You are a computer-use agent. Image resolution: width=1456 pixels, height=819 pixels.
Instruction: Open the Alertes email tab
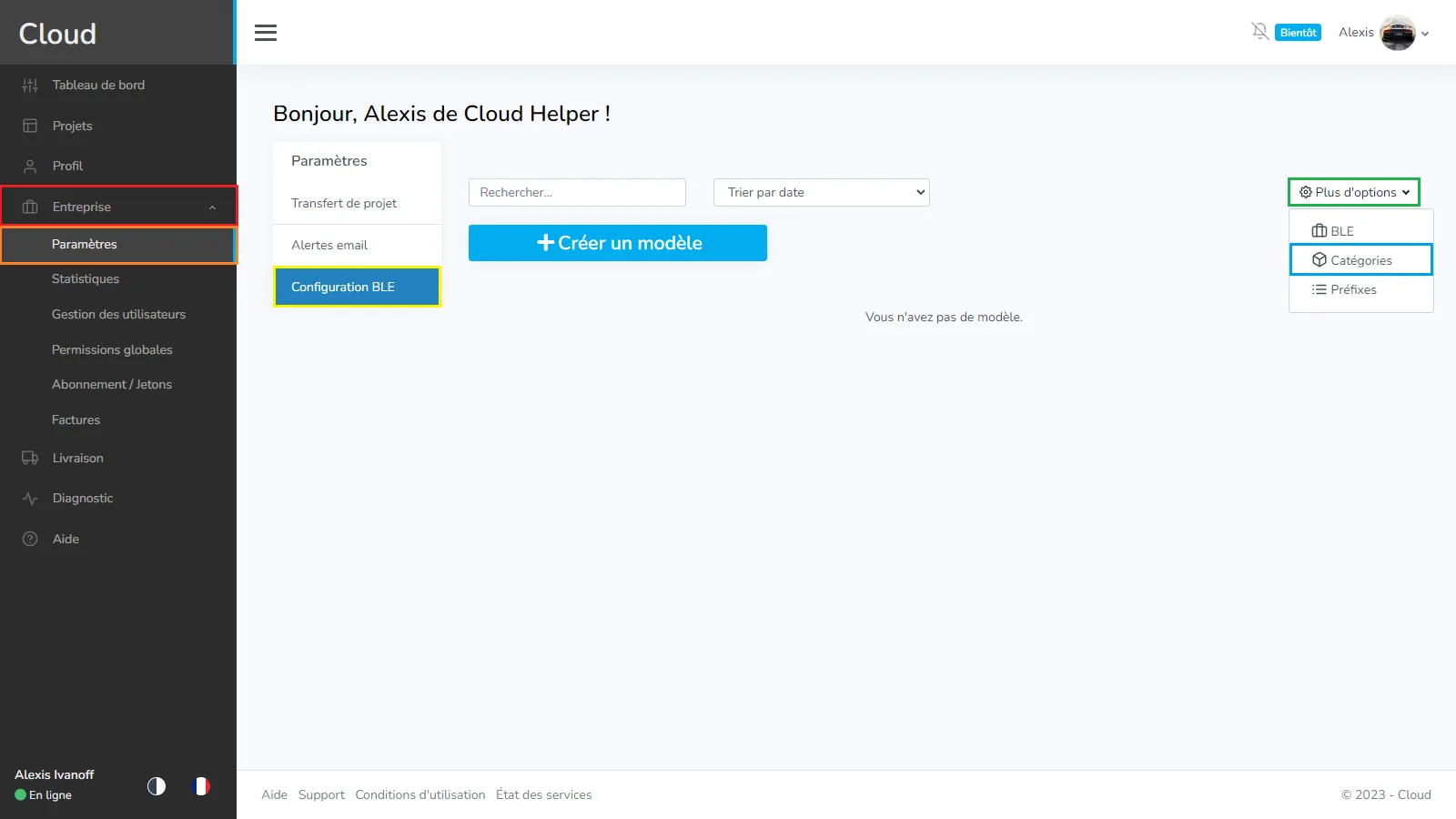pyautogui.click(x=329, y=245)
